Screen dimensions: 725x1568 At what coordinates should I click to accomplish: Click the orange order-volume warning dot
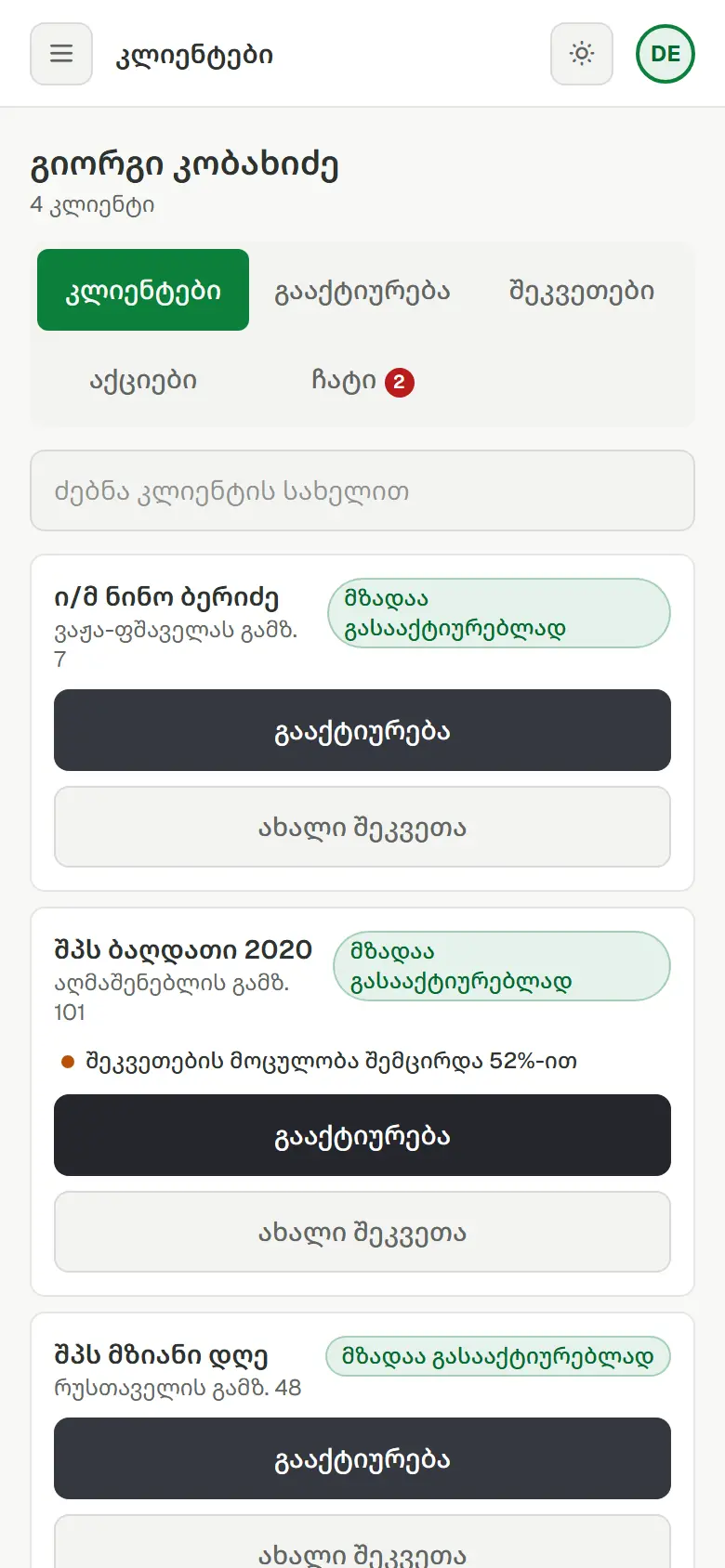click(67, 1061)
